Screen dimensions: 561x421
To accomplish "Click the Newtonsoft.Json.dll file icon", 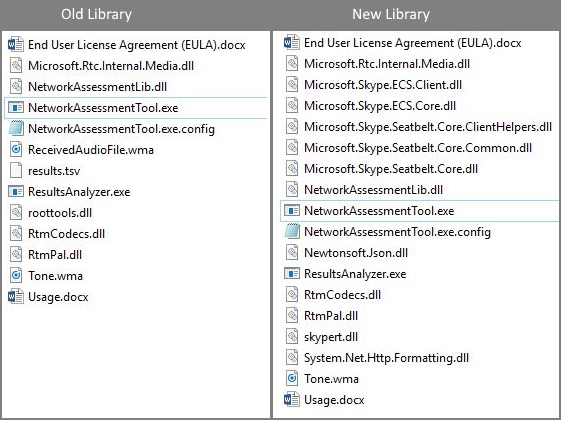I will point(292,253).
